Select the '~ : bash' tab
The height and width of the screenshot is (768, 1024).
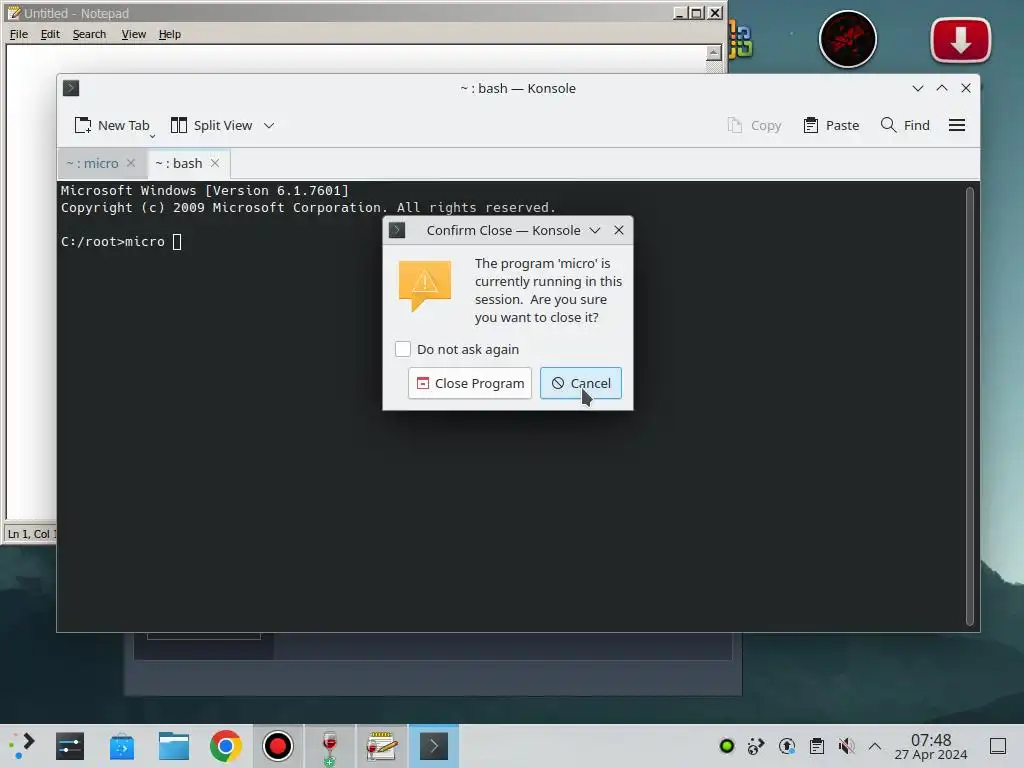point(178,163)
